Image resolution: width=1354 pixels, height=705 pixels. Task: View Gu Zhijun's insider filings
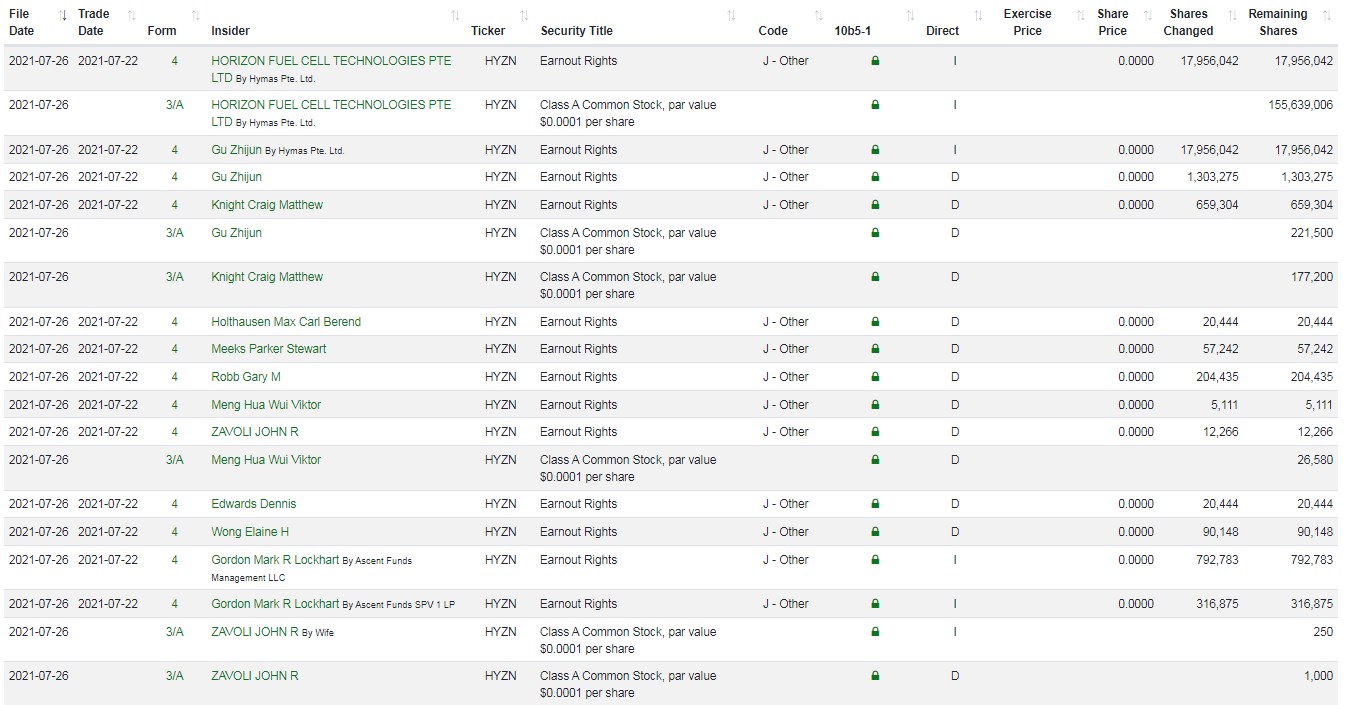click(238, 177)
